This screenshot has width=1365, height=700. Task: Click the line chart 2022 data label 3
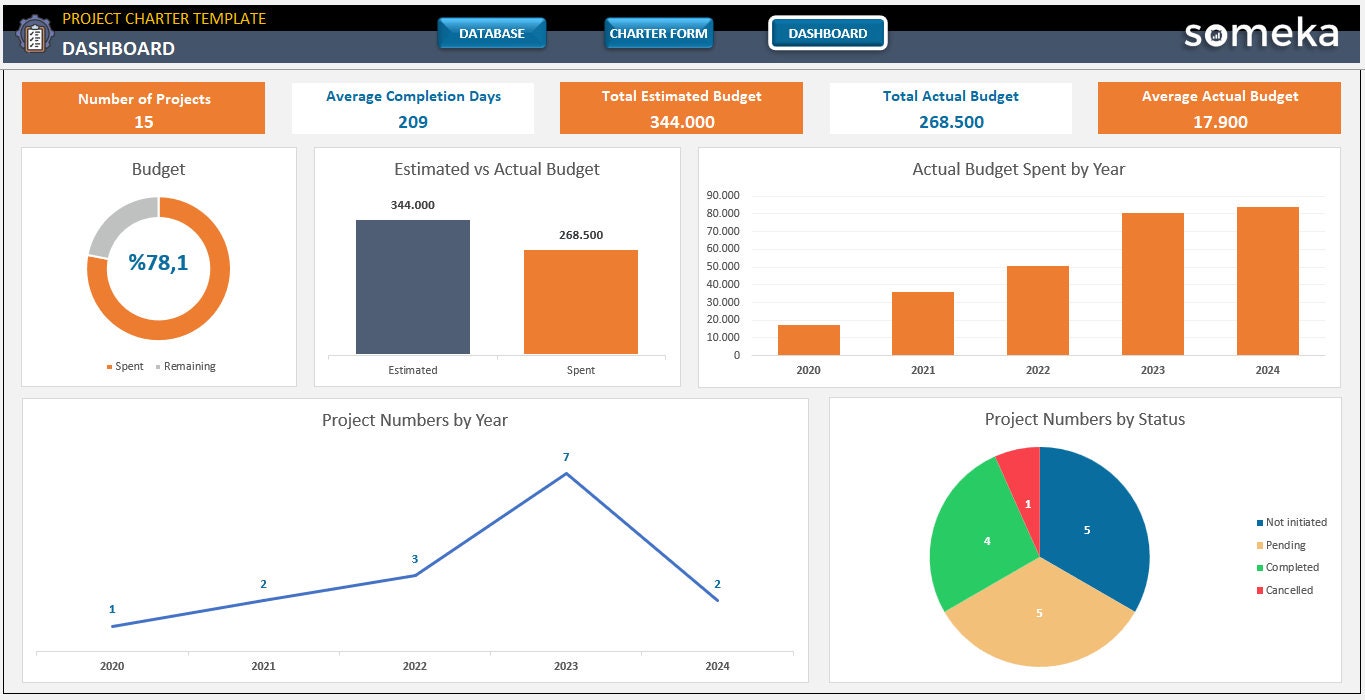415,560
